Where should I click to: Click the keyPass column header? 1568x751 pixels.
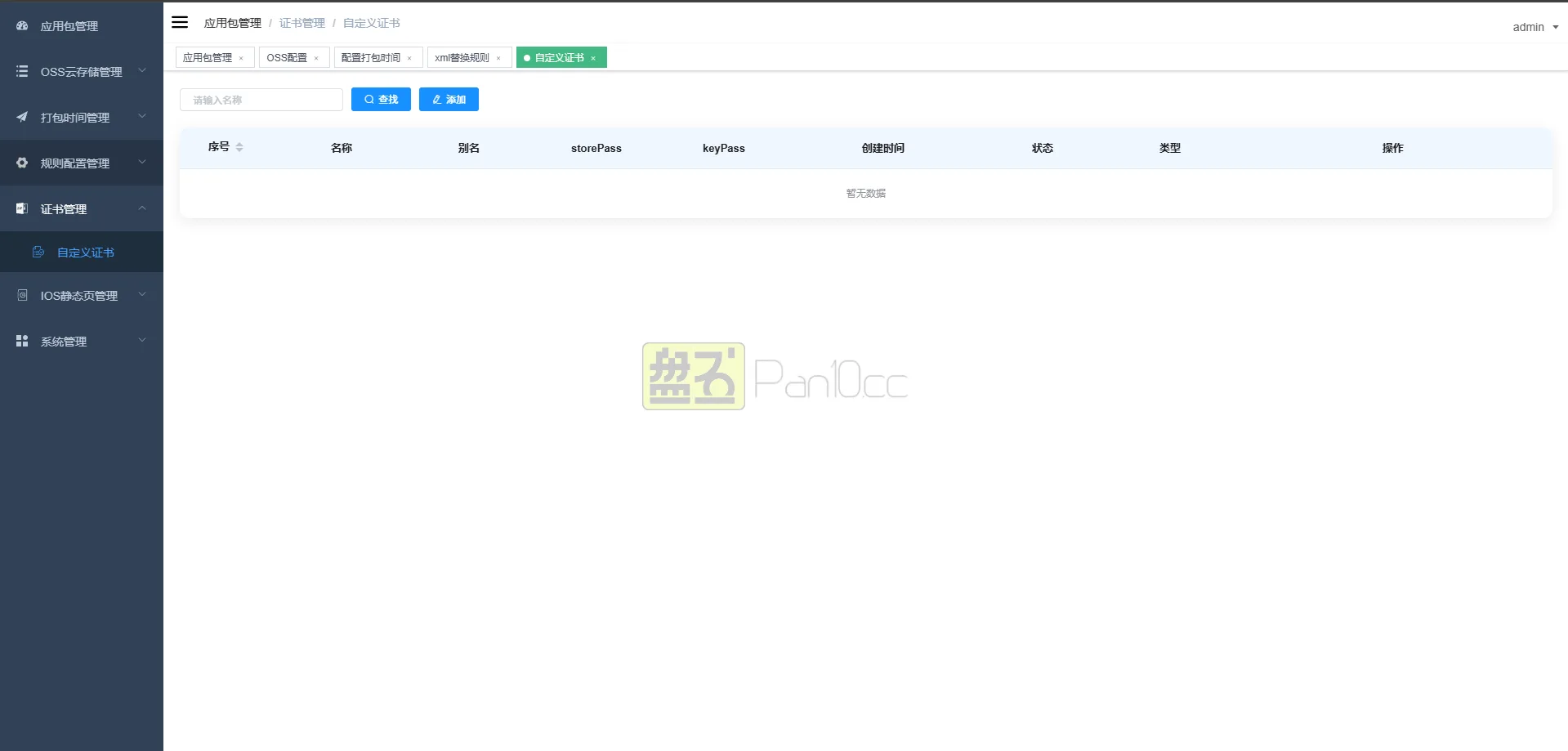pyautogui.click(x=724, y=148)
